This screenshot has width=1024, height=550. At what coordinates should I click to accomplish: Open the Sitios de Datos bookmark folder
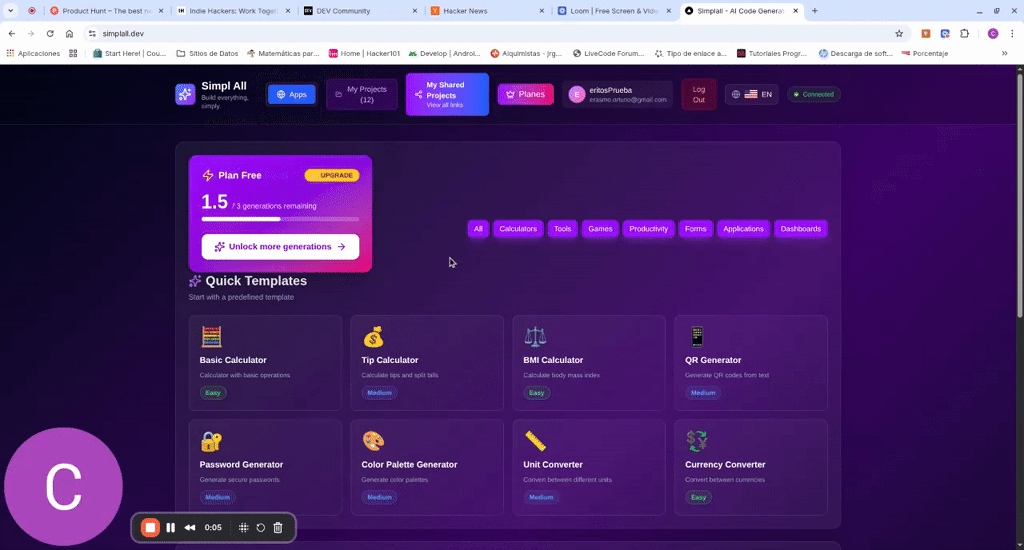[x=208, y=54]
